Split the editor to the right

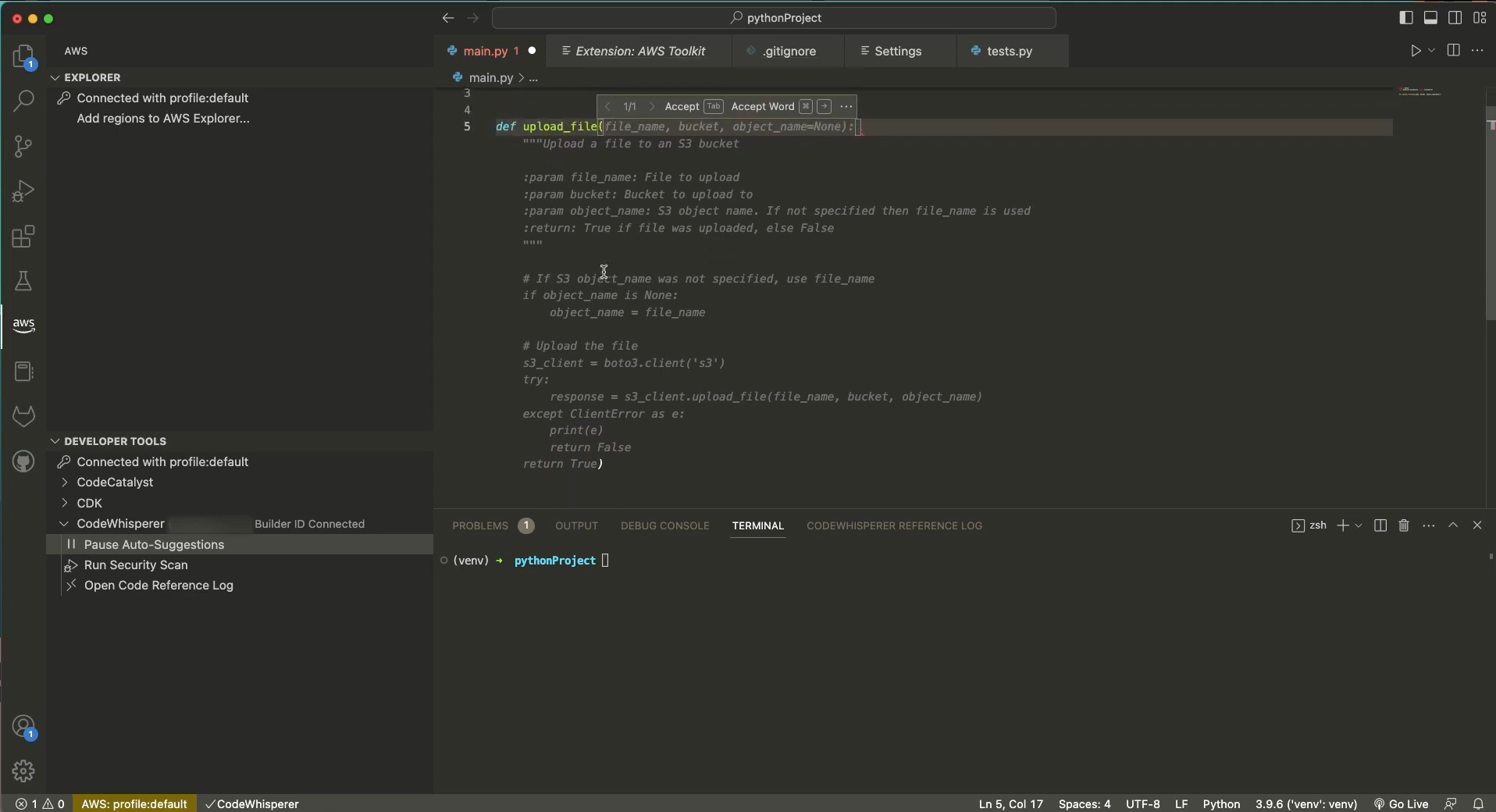click(1455, 52)
